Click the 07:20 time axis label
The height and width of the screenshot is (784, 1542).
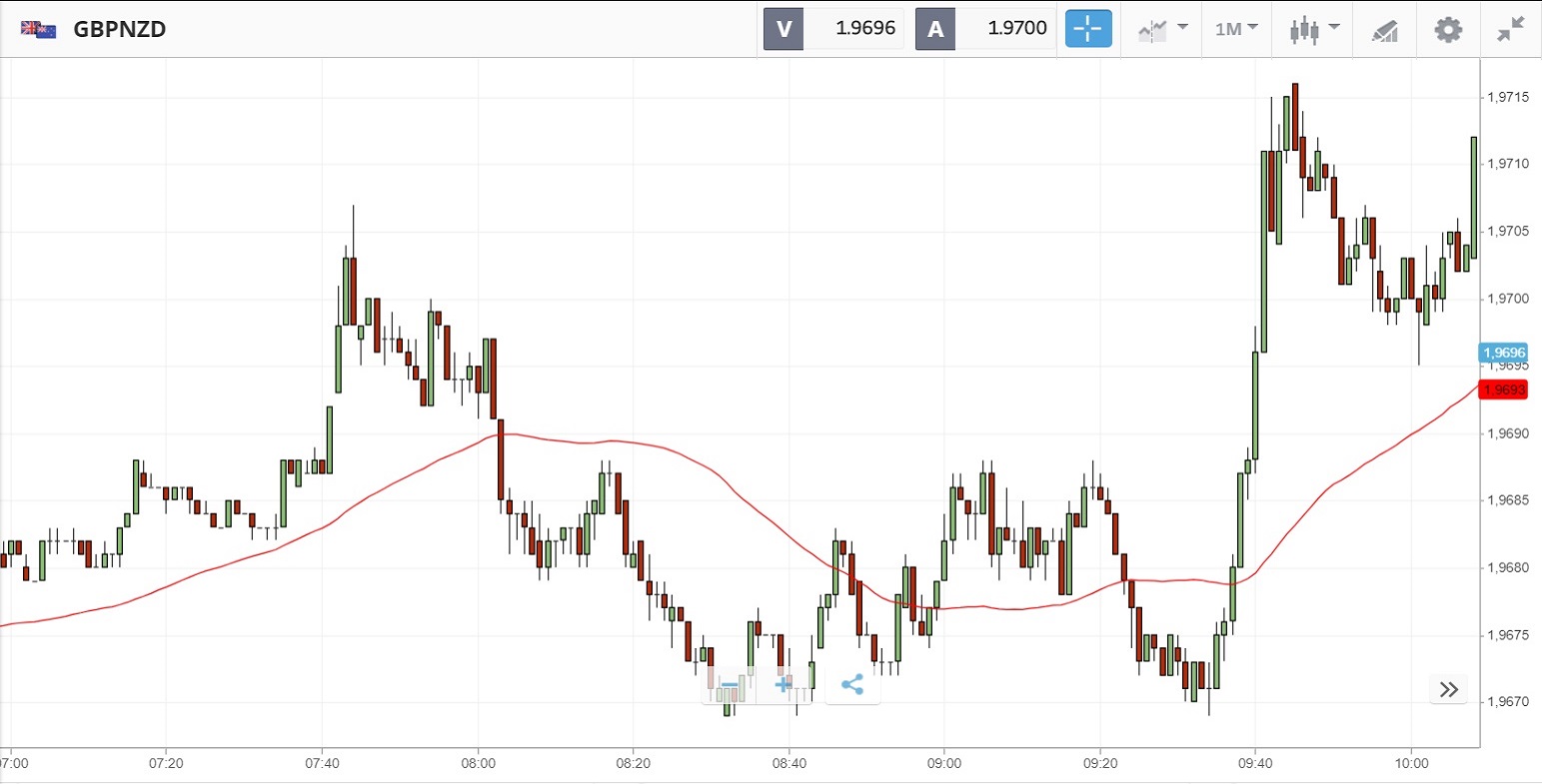(x=165, y=764)
